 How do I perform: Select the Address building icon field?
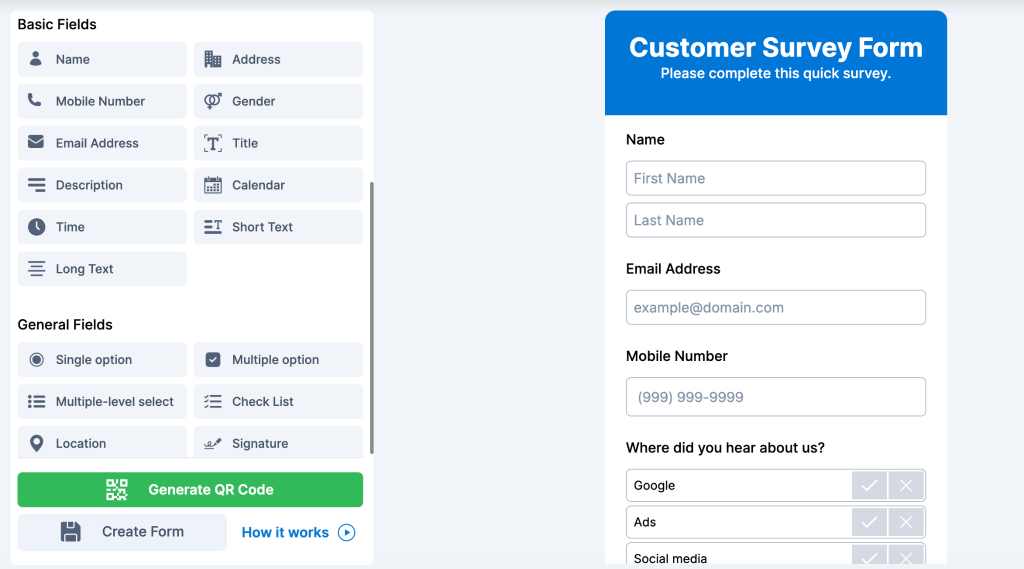[x=278, y=59]
